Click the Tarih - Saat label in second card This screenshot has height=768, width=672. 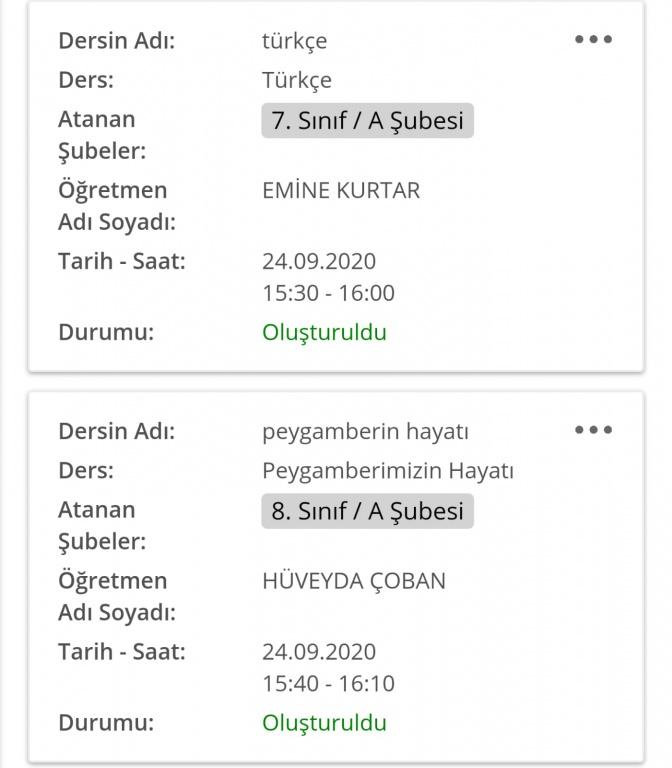pyautogui.click(x=122, y=651)
